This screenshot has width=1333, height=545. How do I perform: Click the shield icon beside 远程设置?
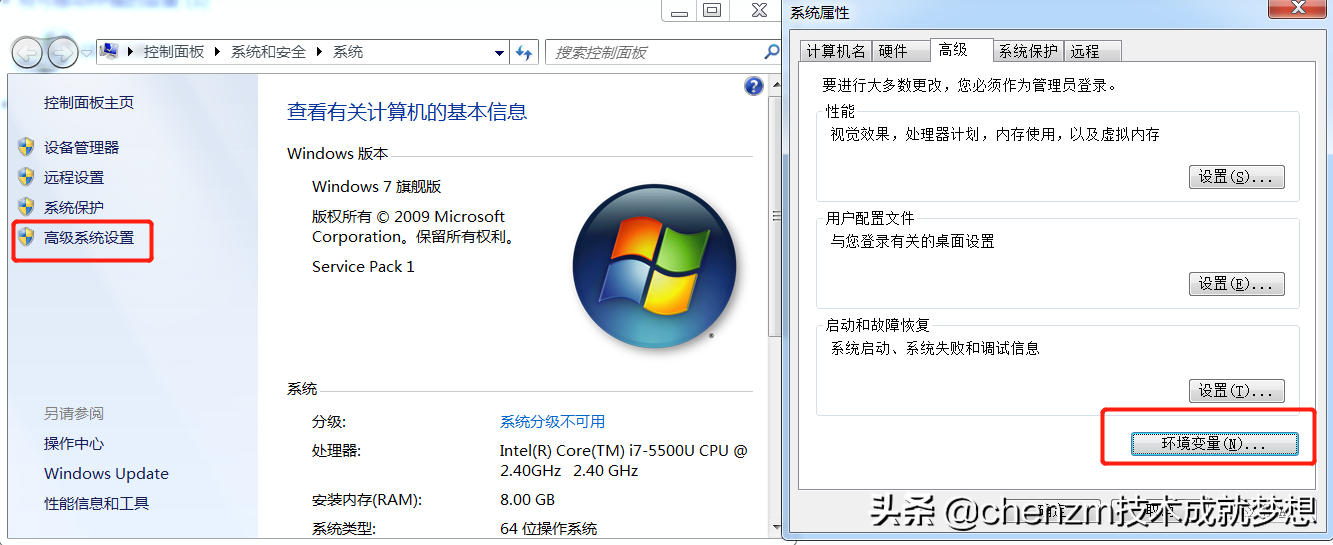[27, 177]
